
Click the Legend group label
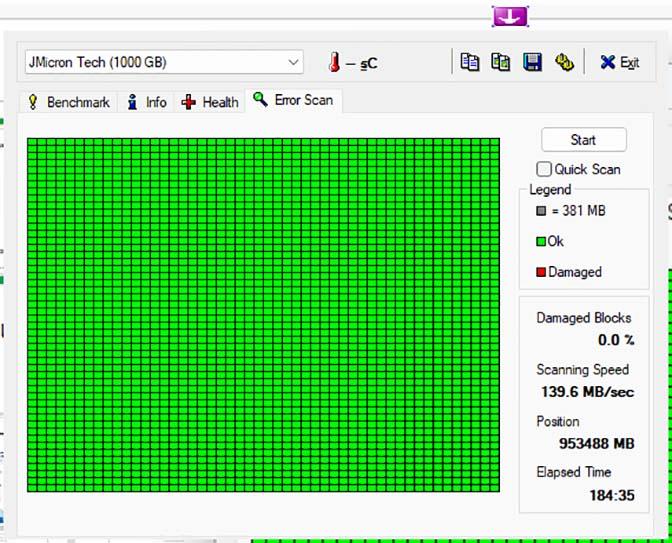point(550,190)
